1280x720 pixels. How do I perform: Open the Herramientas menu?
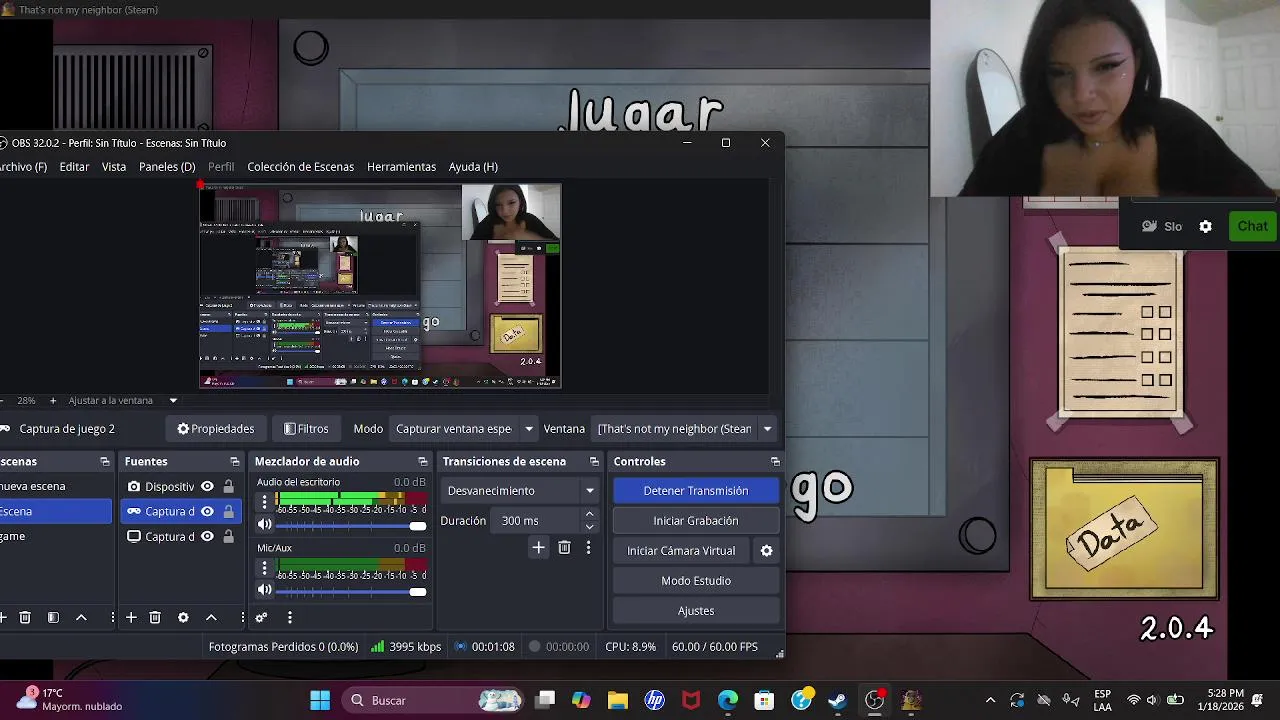(401, 167)
